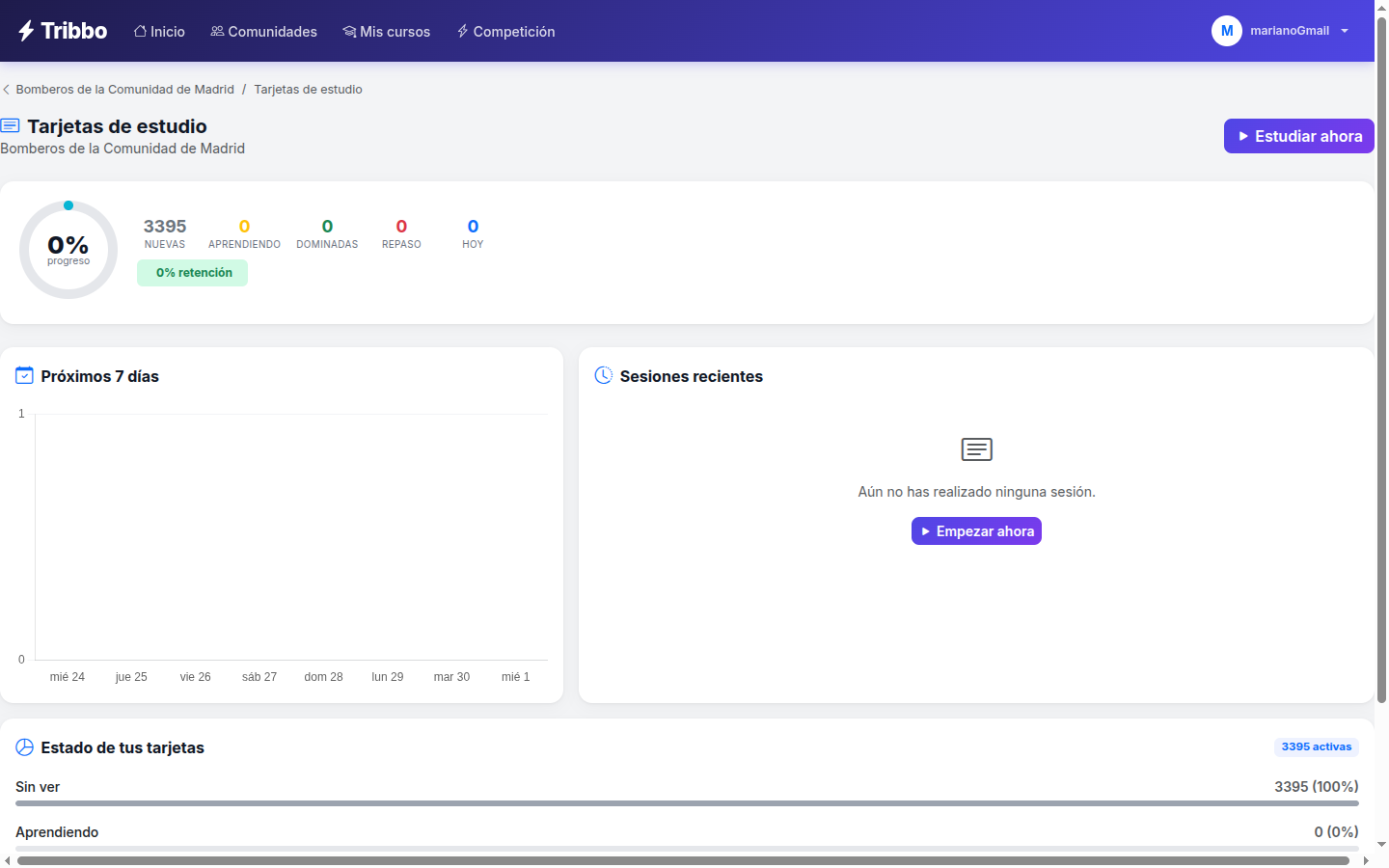
Task: Click the Aprendiendo row label
Action: coord(57,832)
